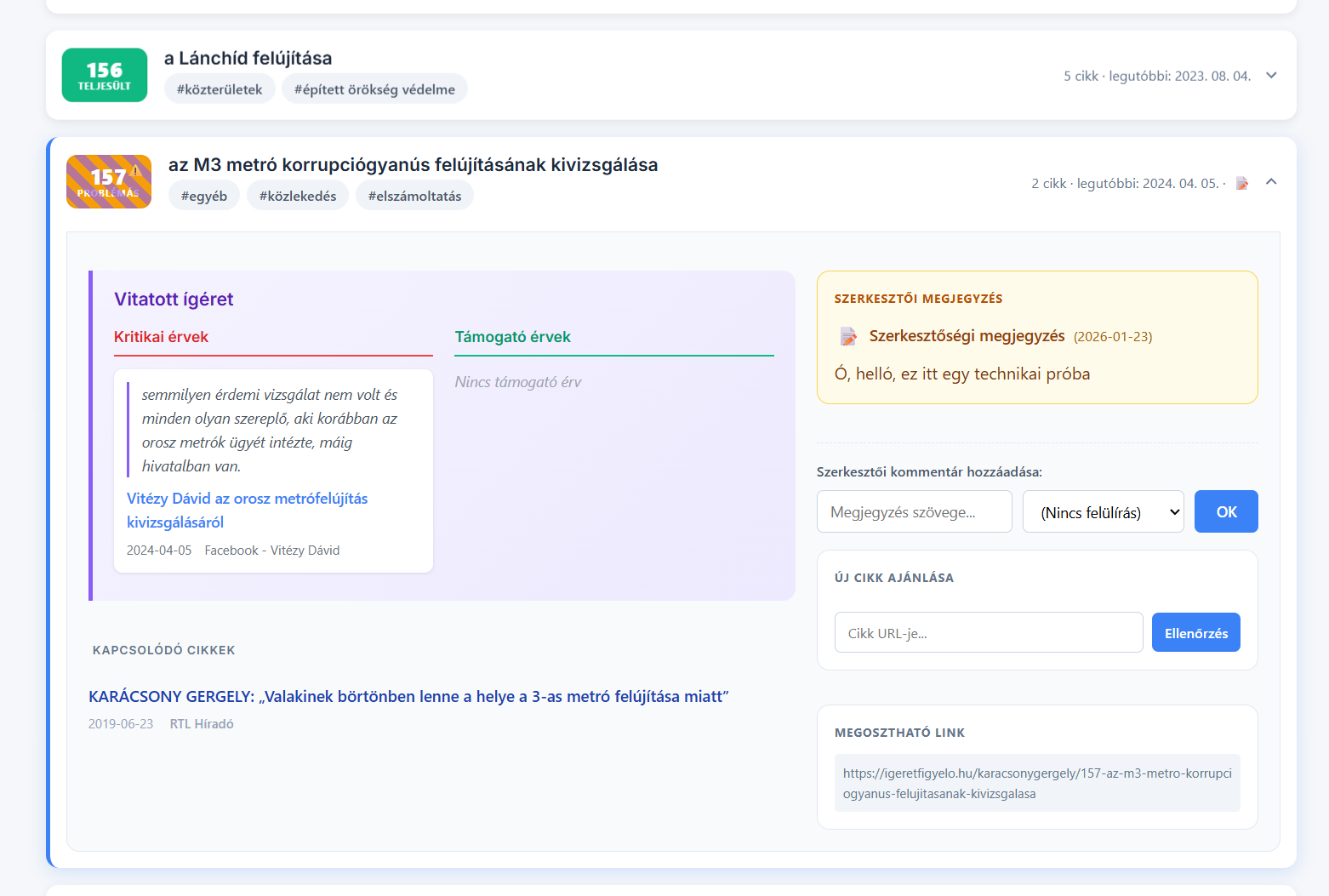Collapse the M3 metró promise panel
This screenshot has height=896, width=1329.
1271,182
